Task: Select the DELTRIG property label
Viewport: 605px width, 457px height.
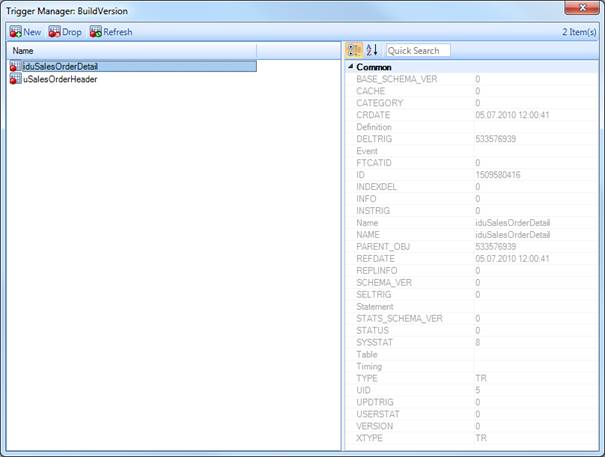Action: (374, 139)
